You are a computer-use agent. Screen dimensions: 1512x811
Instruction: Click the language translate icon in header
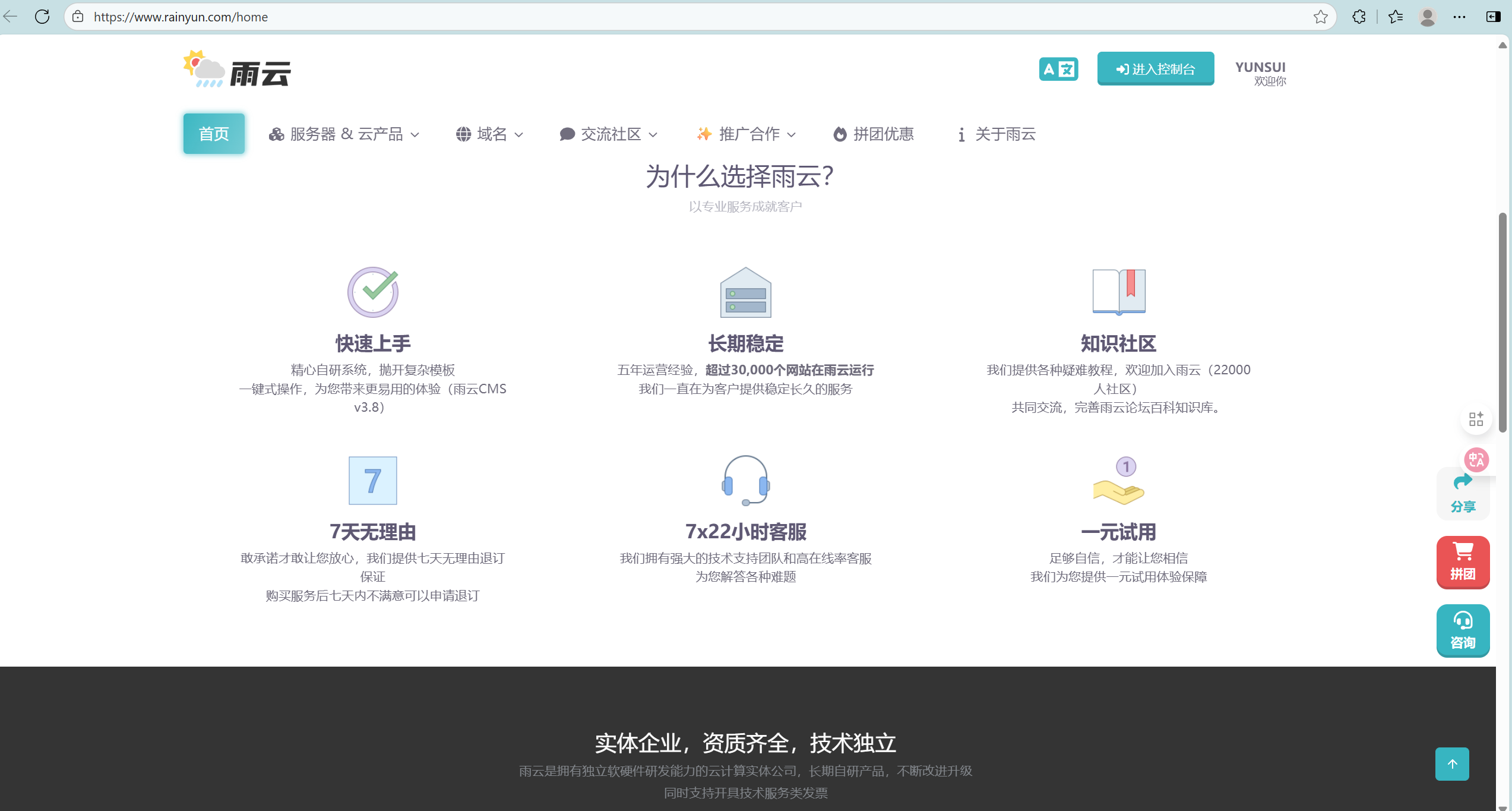click(x=1058, y=69)
